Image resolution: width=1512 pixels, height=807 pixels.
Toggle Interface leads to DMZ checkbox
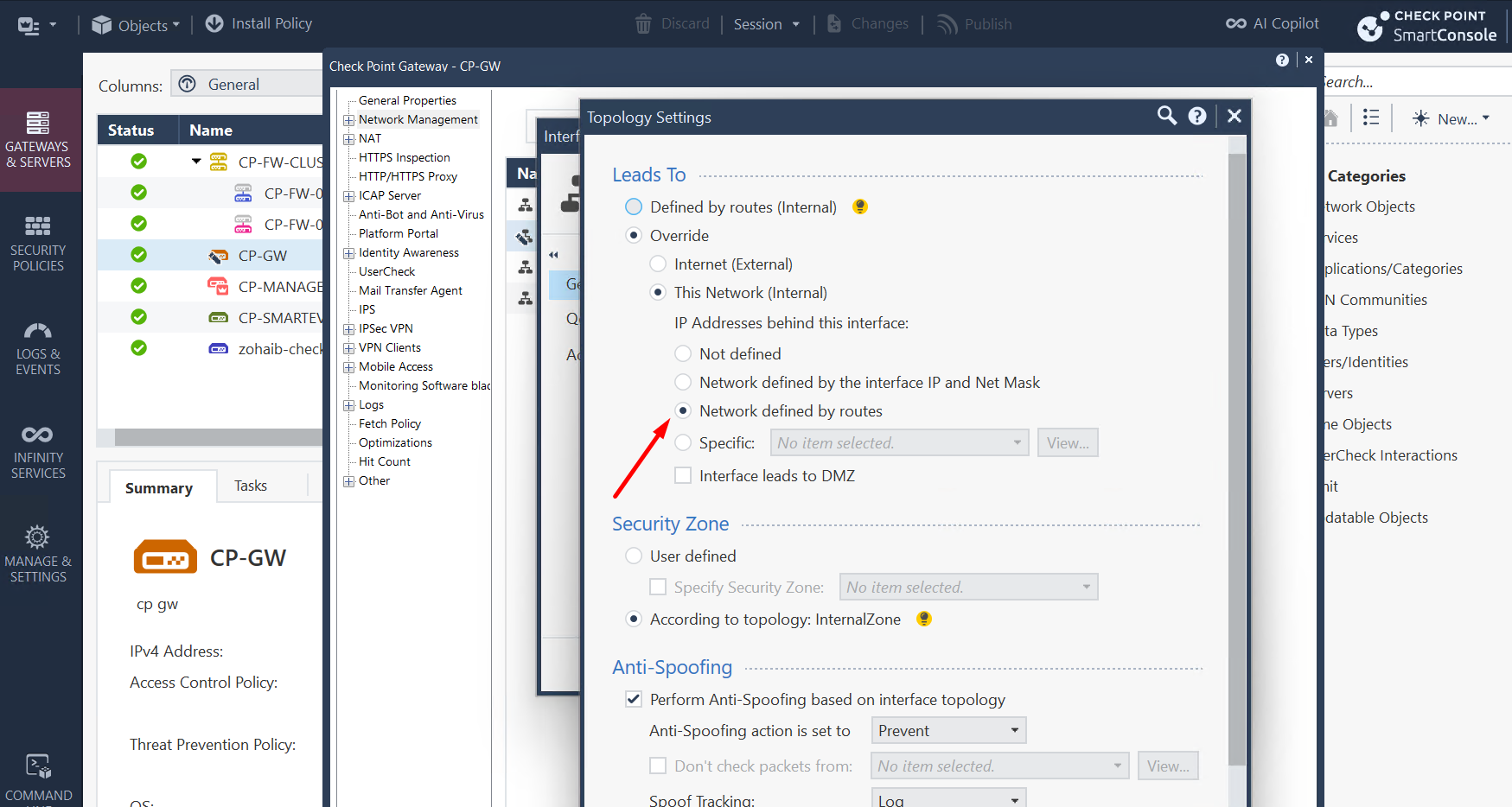tap(683, 475)
